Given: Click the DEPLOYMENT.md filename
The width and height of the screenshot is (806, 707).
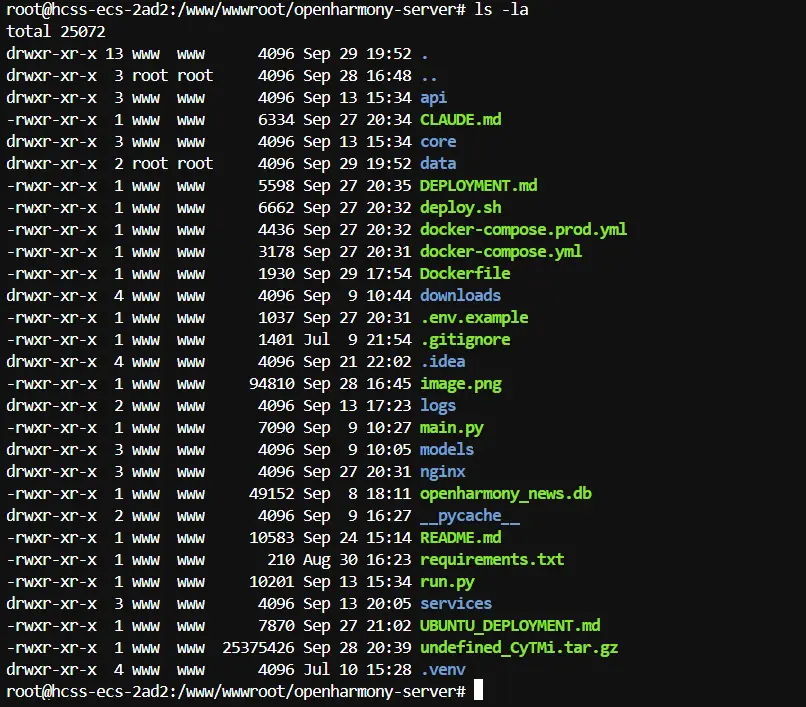Looking at the screenshot, I should coord(479,185).
